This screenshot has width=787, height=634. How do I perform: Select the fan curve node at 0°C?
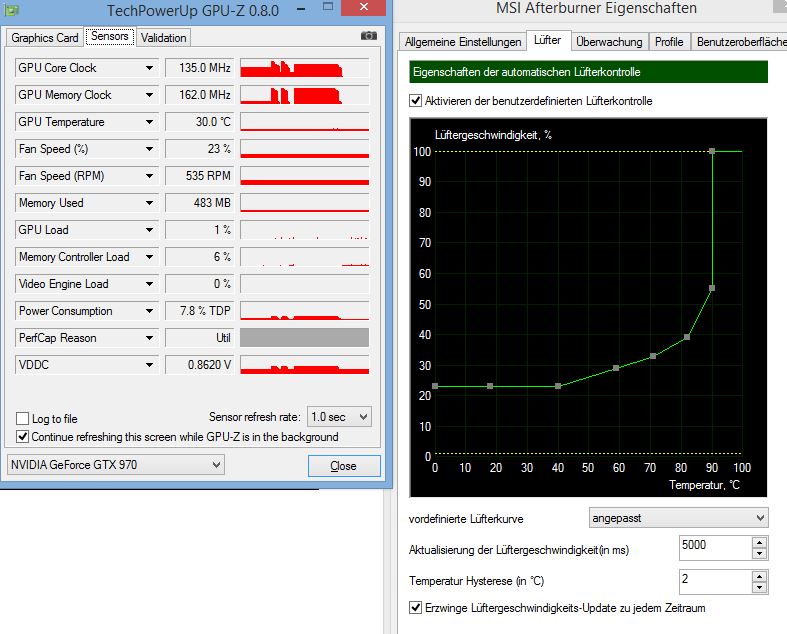tap(435, 386)
